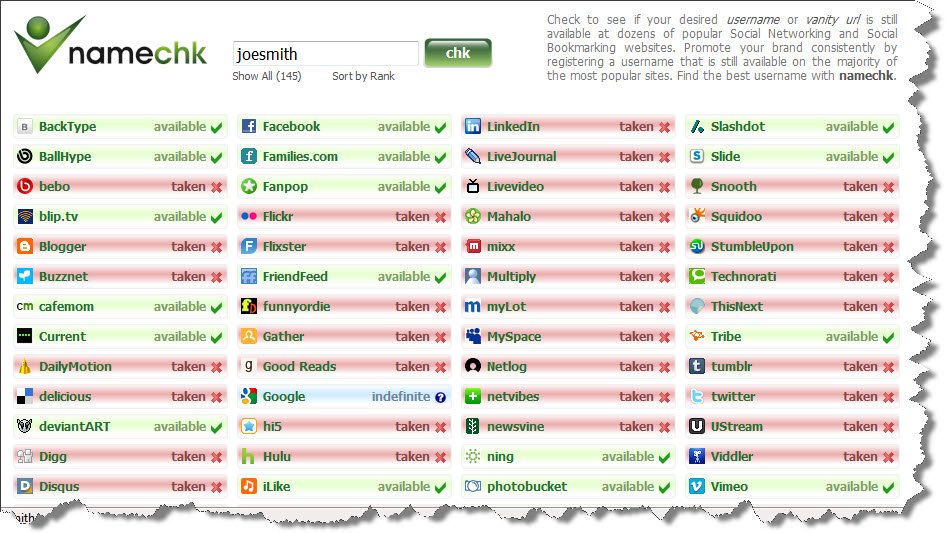Click the Vimeo logo icon
The width and height of the screenshot is (946, 533).
coord(697,487)
